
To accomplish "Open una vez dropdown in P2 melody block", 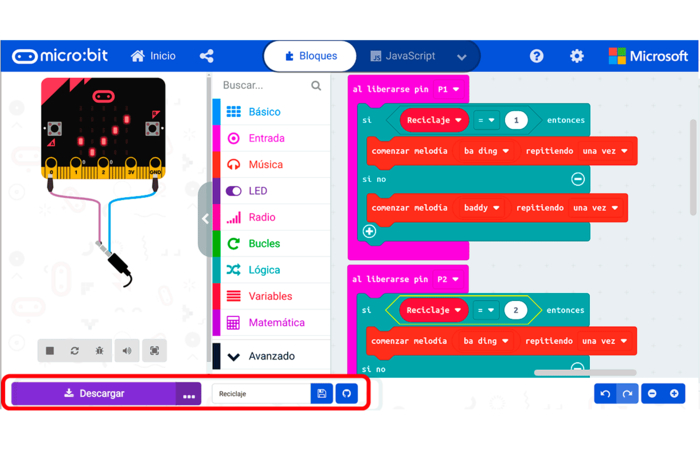I will tap(604, 341).
